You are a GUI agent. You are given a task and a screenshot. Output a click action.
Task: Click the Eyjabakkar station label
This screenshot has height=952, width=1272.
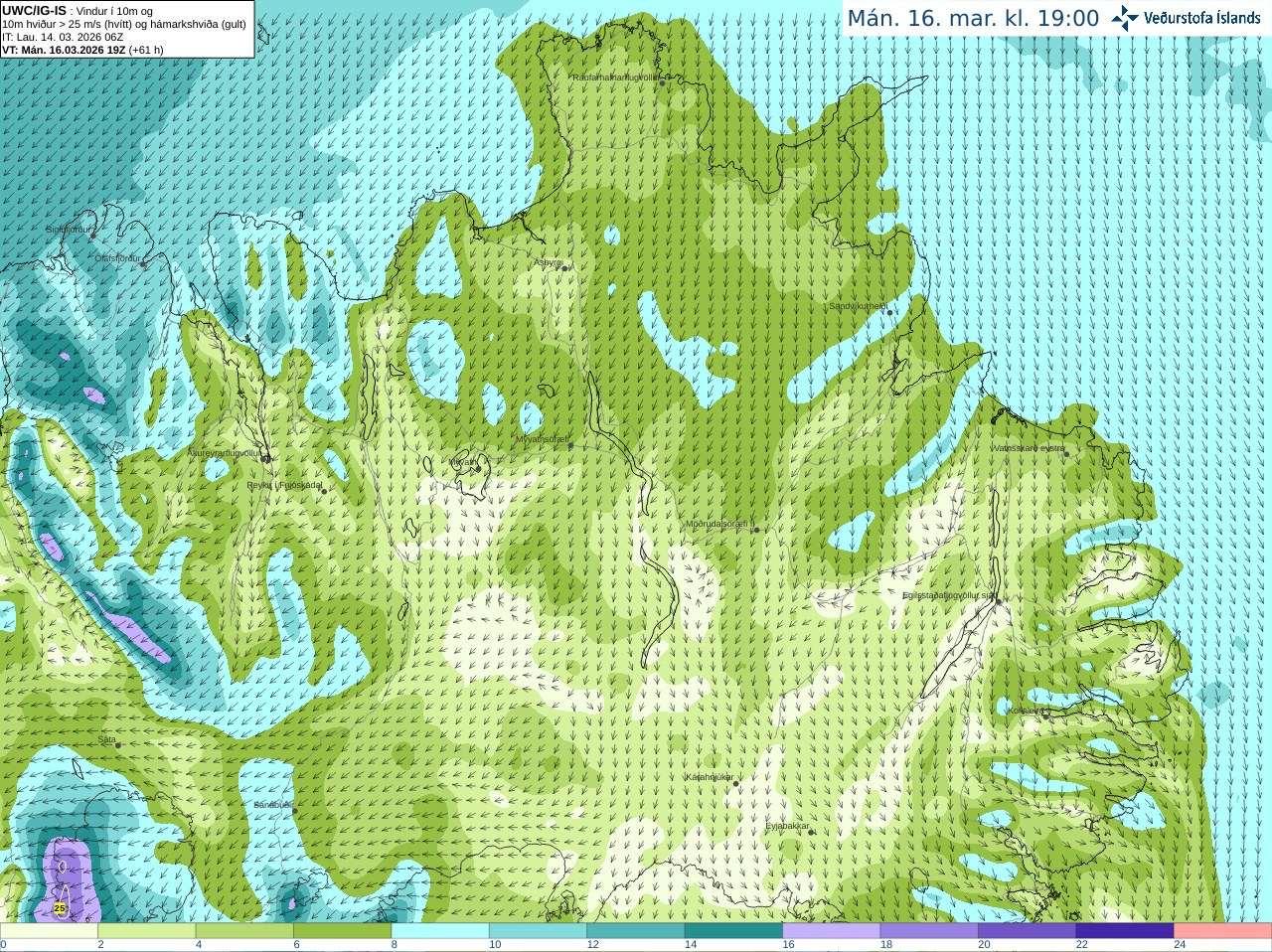pyautogui.click(x=787, y=826)
